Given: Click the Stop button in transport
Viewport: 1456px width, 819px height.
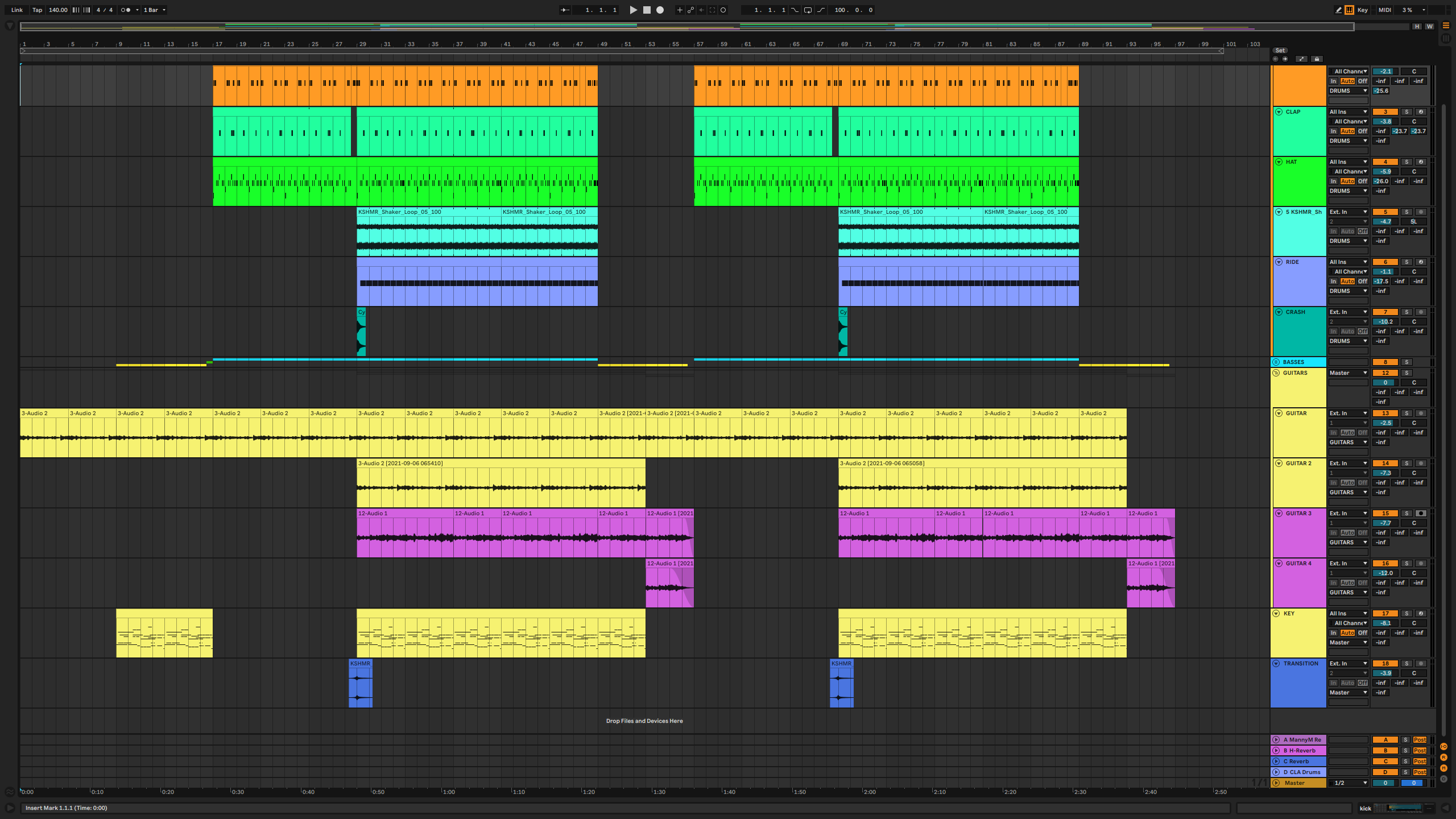Looking at the screenshot, I should (647, 10).
